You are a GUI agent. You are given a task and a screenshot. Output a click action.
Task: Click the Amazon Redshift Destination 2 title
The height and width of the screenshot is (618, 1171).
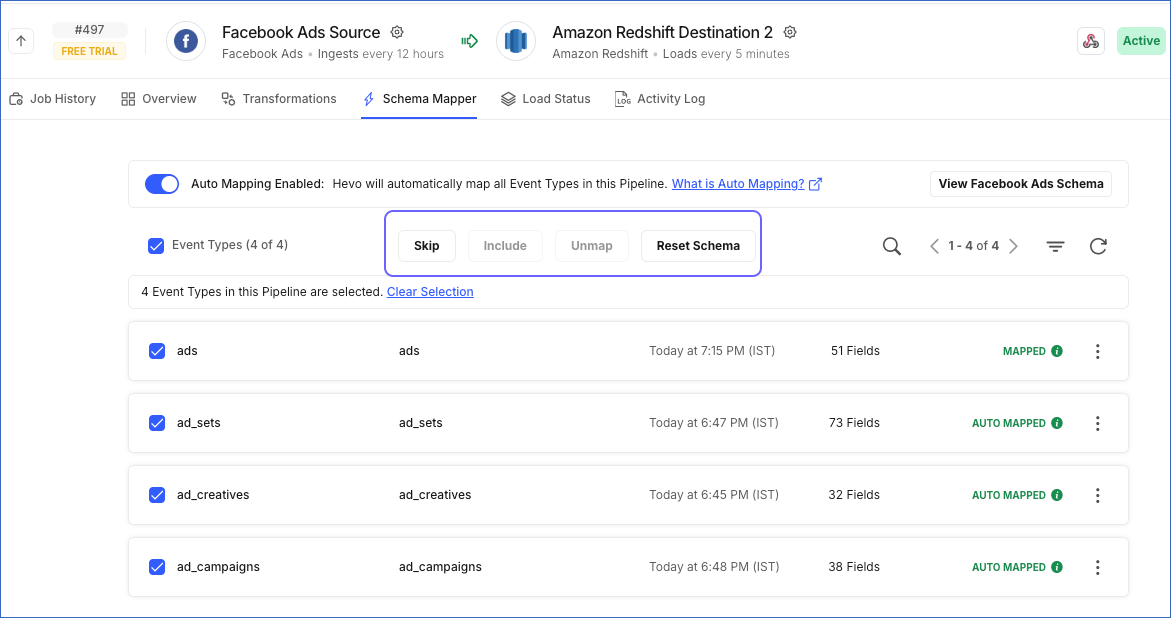point(662,32)
